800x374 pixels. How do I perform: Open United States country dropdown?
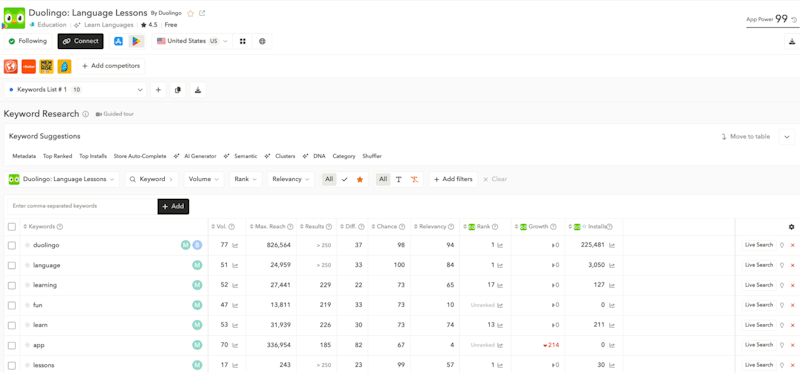(192, 41)
